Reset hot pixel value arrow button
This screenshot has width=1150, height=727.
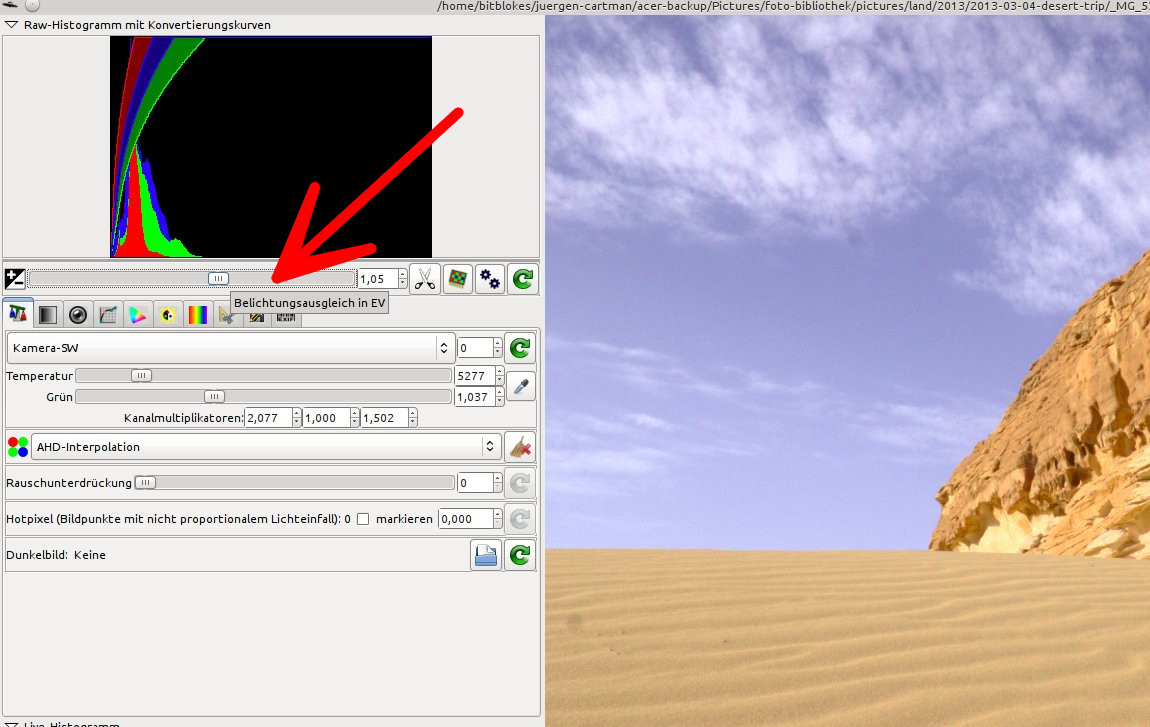click(520, 519)
